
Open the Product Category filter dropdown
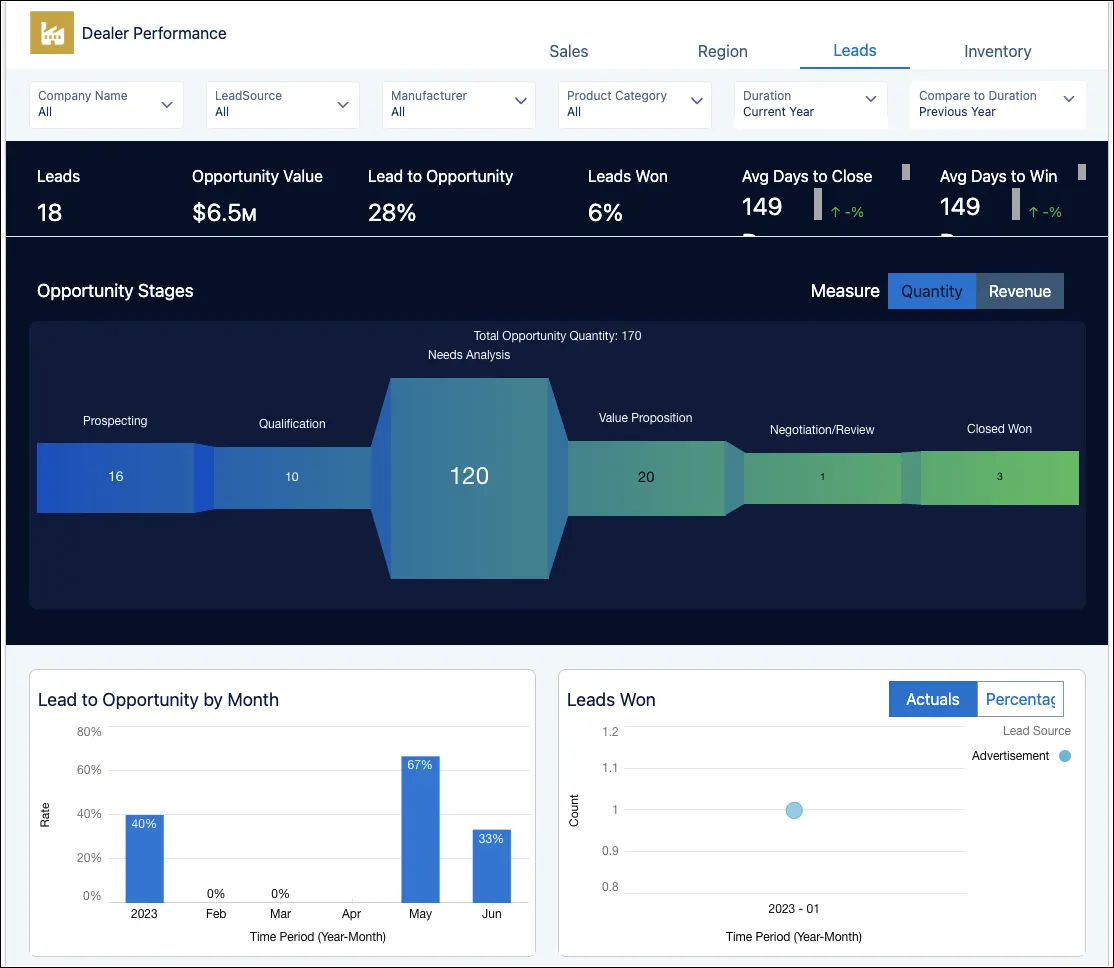pos(634,104)
